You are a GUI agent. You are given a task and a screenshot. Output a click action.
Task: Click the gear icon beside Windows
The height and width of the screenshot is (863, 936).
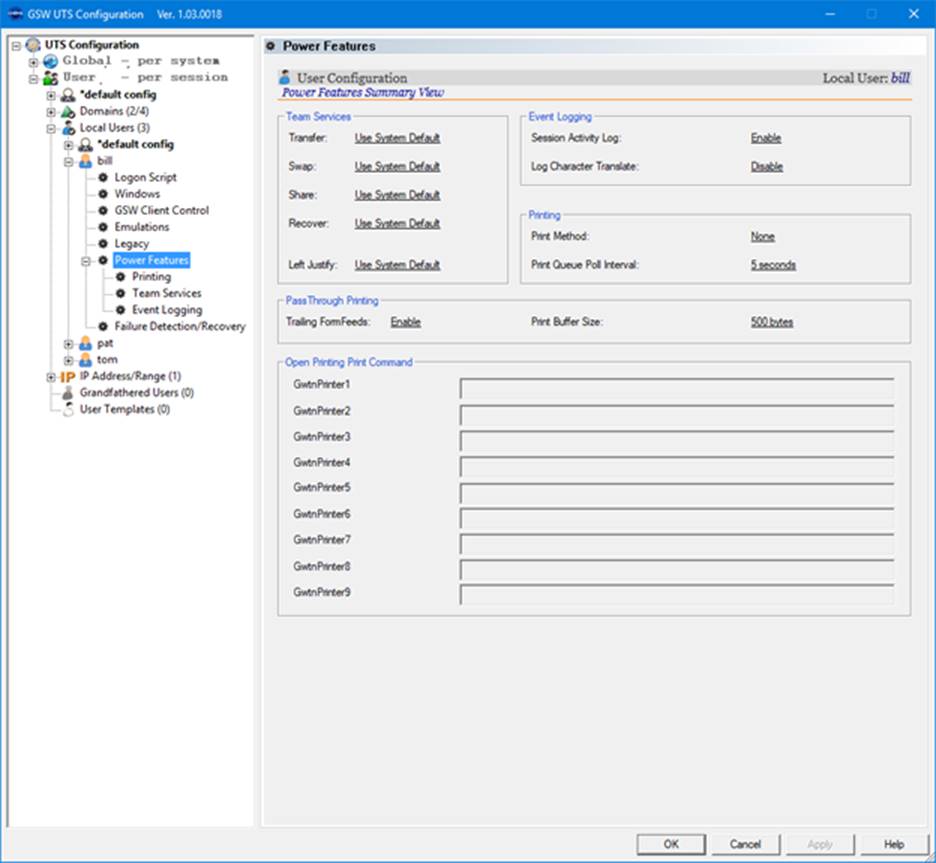(103, 194)
